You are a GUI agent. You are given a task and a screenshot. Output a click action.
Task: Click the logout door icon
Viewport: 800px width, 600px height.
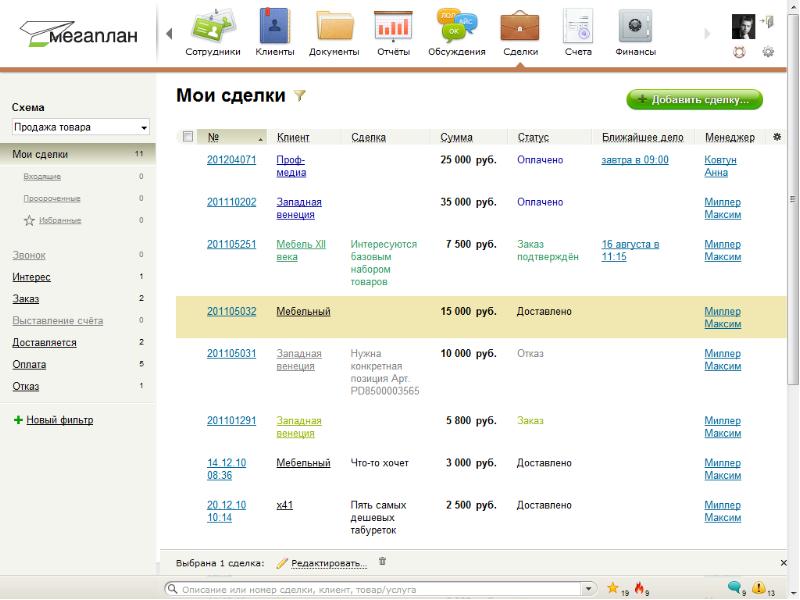[x=767, y=22]
